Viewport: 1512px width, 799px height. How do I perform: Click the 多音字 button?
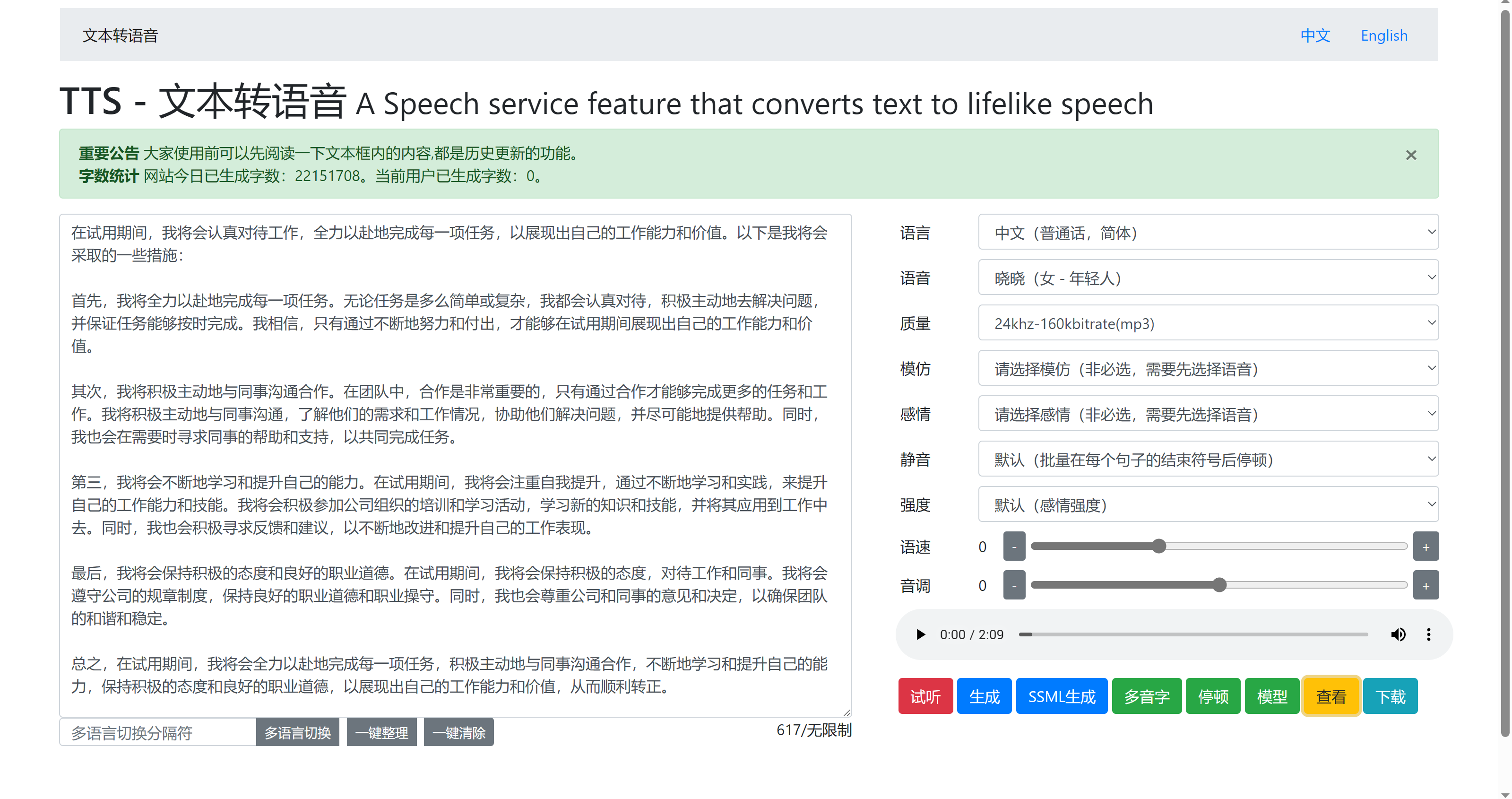point(1143,694)
